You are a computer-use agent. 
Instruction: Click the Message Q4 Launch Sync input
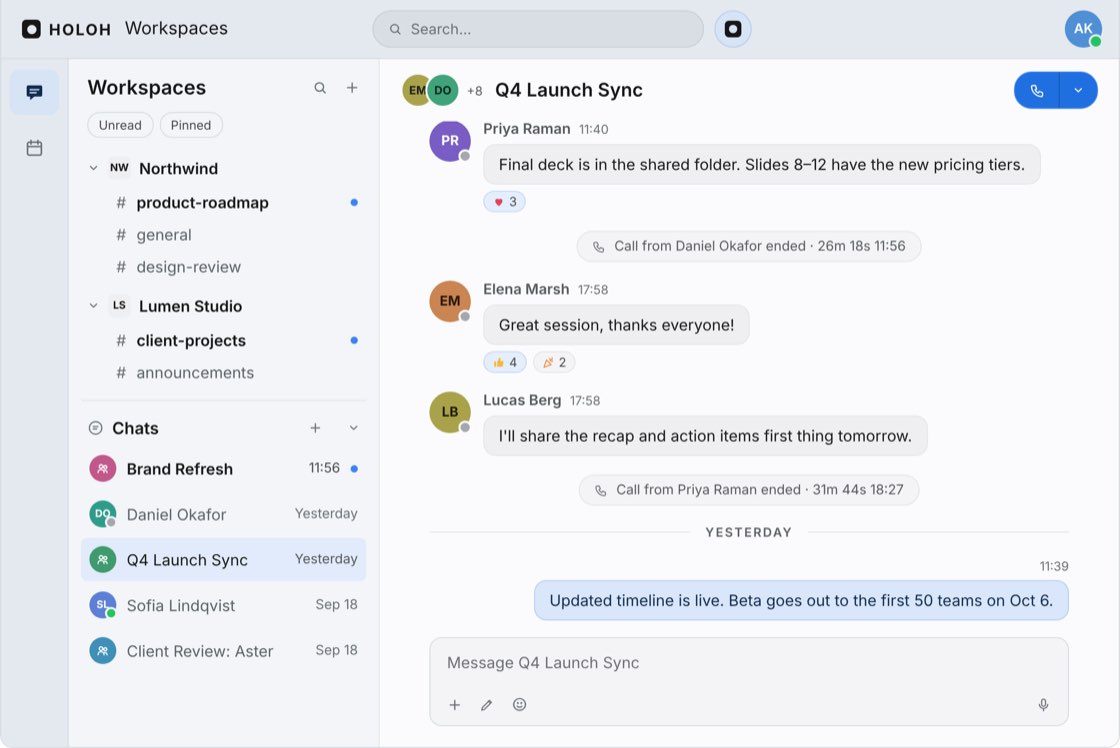pyautogui.click(x=749, y=663)
